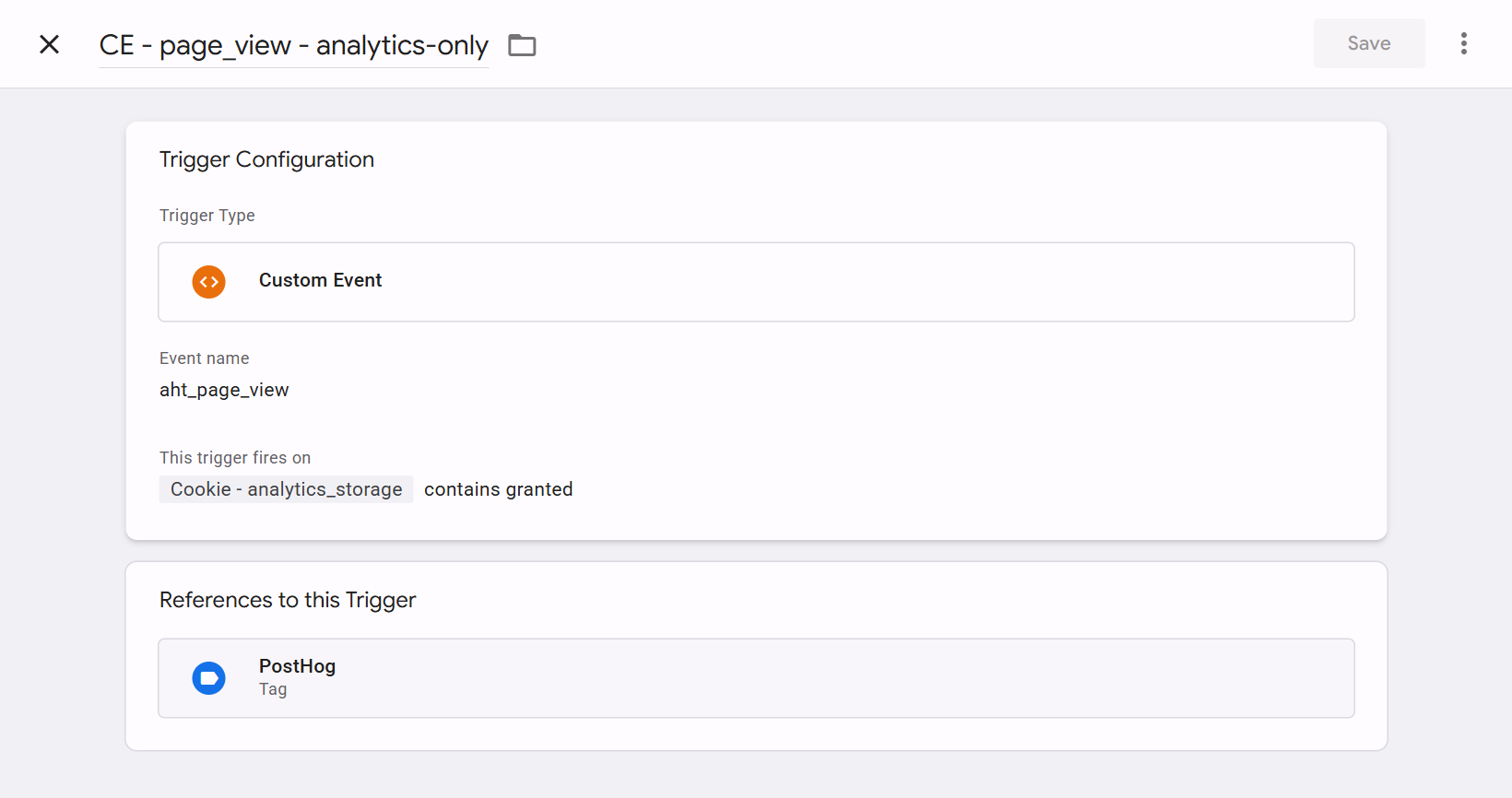Rename the trigger title 'CE - page_view - analytics-only'

pos(293,45)
